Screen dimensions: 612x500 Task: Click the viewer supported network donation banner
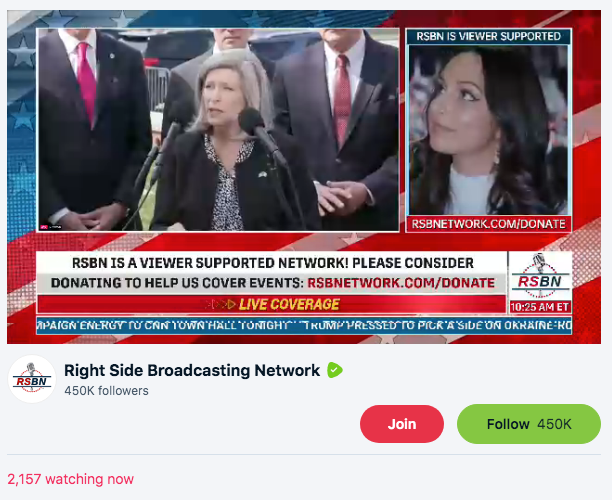pos(272,273)
